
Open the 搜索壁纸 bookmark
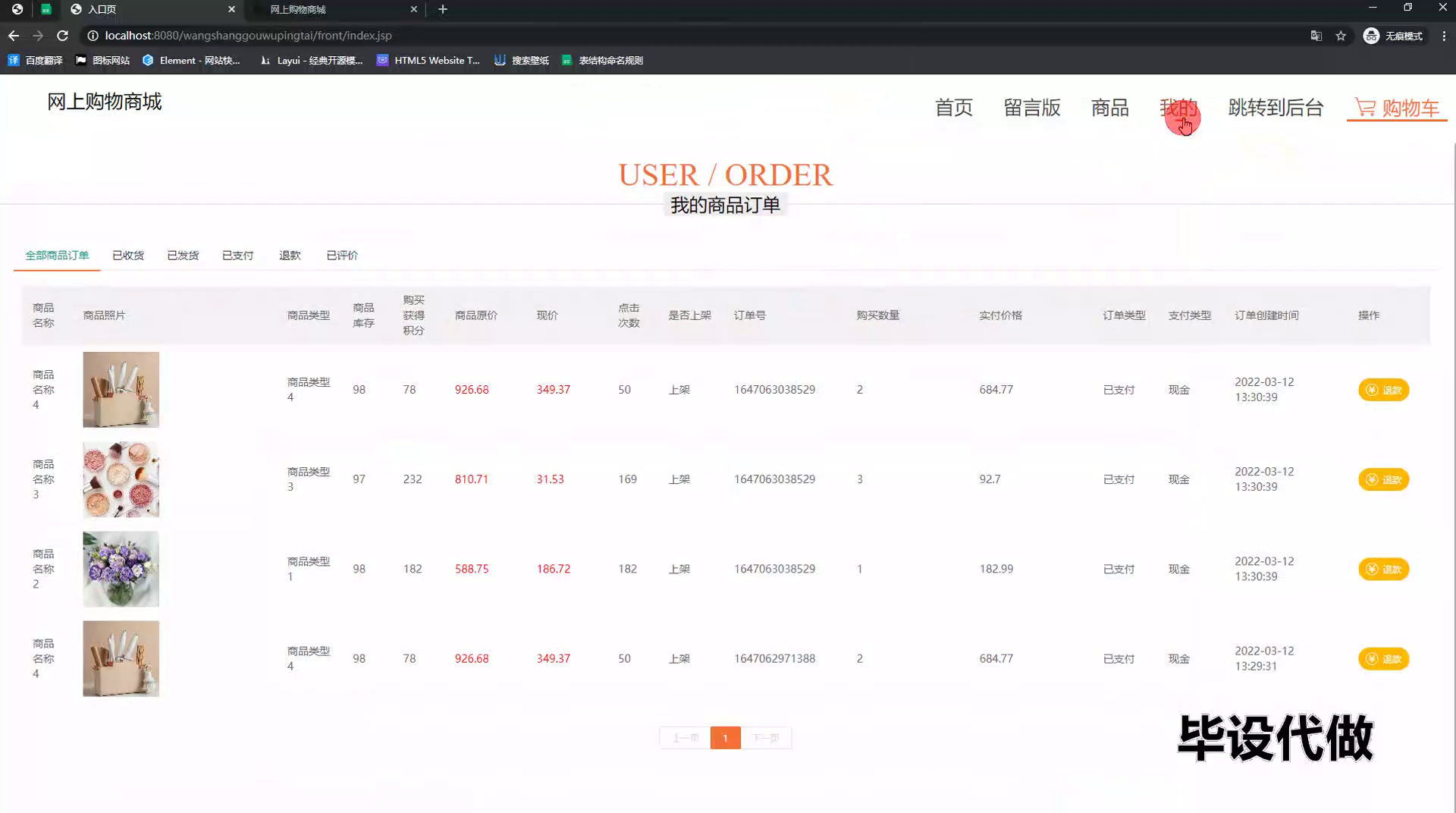(522, 60)
